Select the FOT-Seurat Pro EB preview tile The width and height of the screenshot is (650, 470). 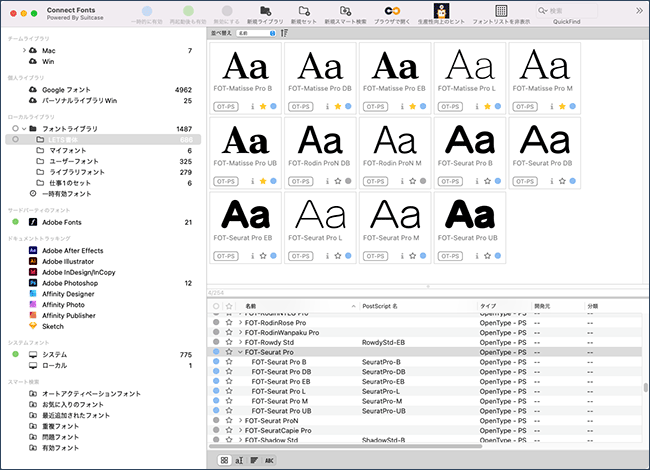click(245, 228)
